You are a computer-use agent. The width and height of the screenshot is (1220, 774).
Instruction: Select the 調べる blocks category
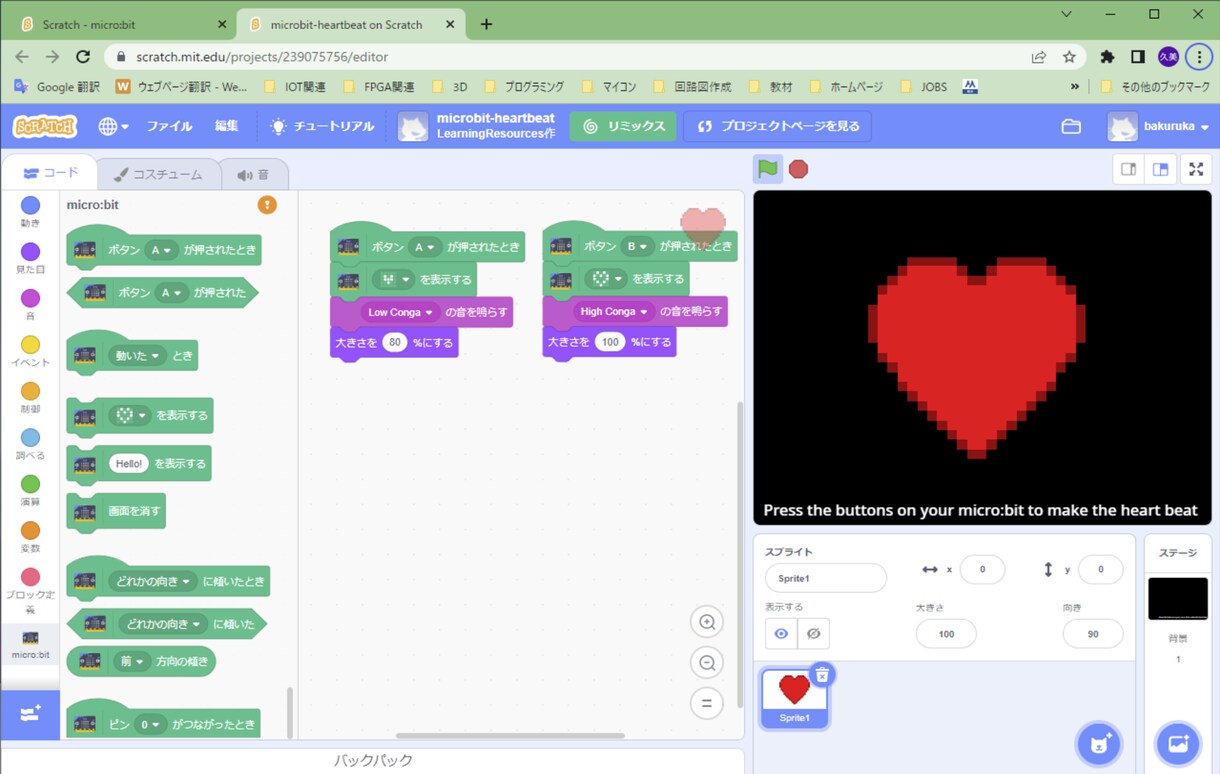30,444
